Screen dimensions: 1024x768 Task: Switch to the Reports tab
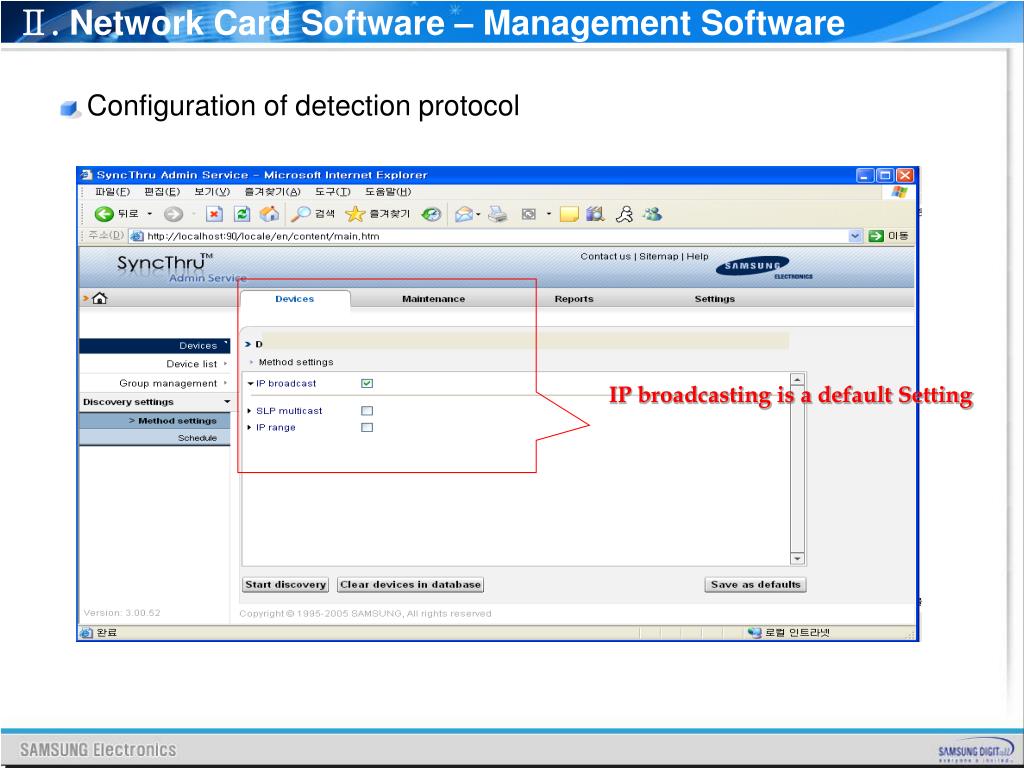click(x=574, y=298)
